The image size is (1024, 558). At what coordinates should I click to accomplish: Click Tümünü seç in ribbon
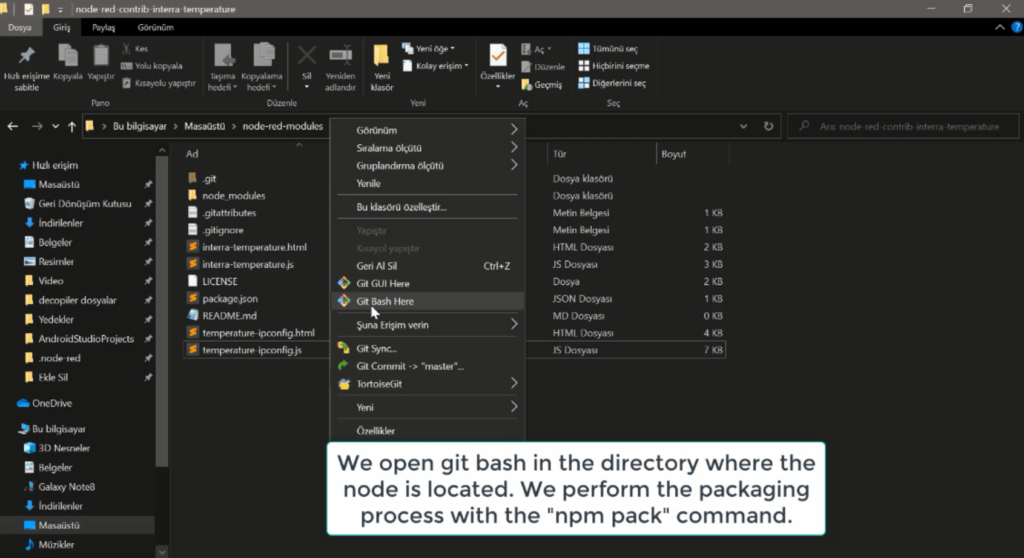[608, 48]
